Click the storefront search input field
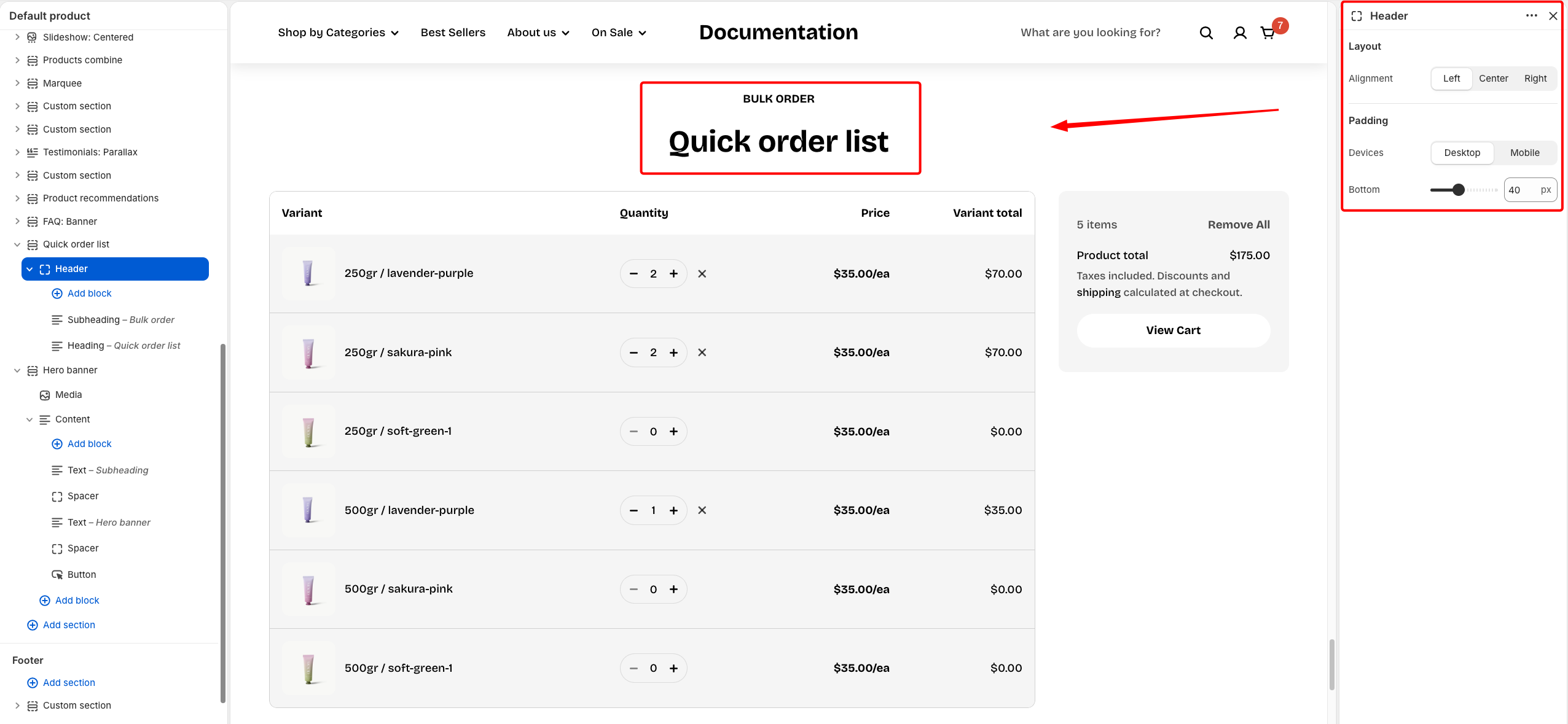 click(x=1091, y=33)
